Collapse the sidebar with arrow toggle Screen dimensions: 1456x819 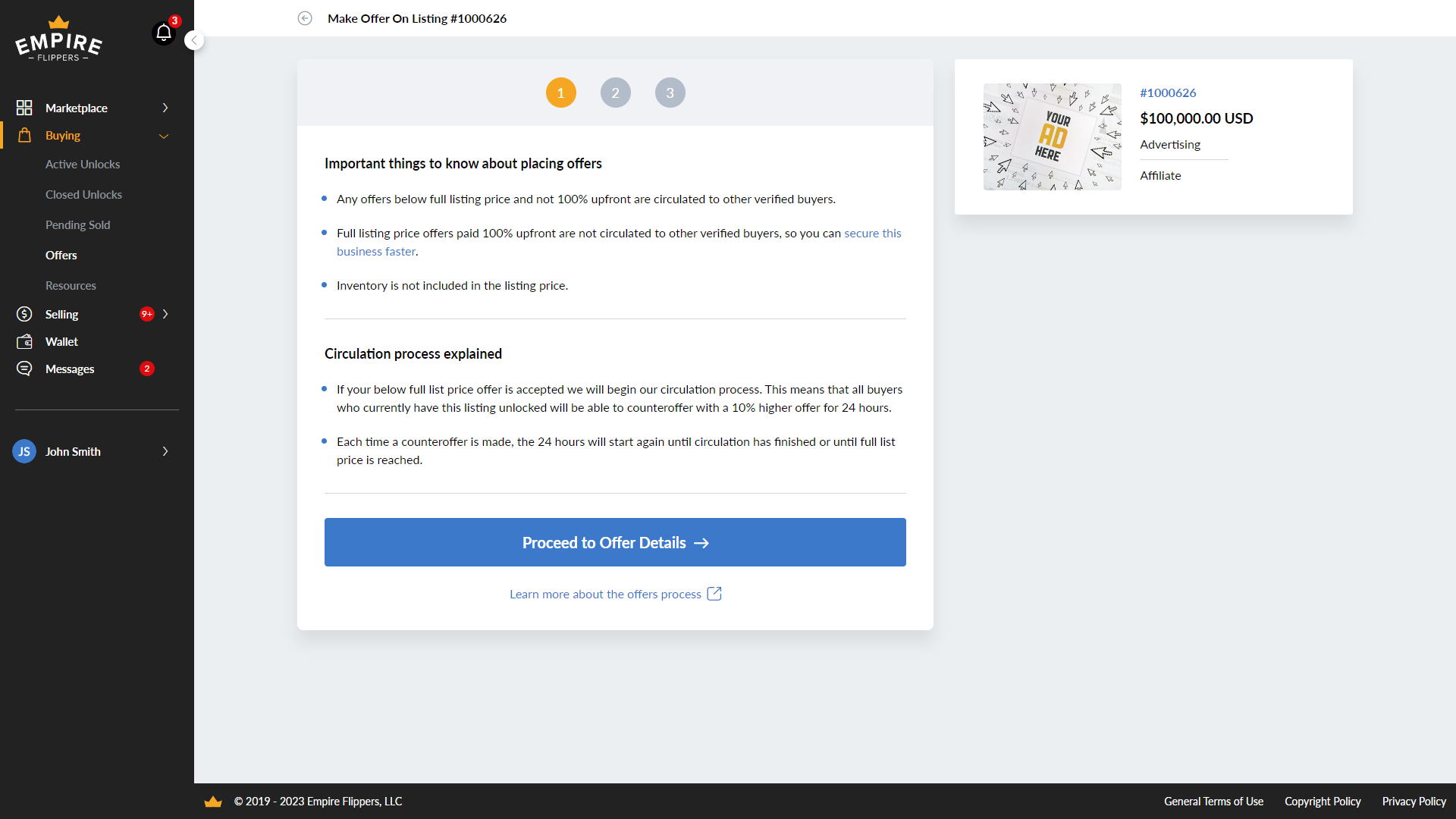(194, 40)
